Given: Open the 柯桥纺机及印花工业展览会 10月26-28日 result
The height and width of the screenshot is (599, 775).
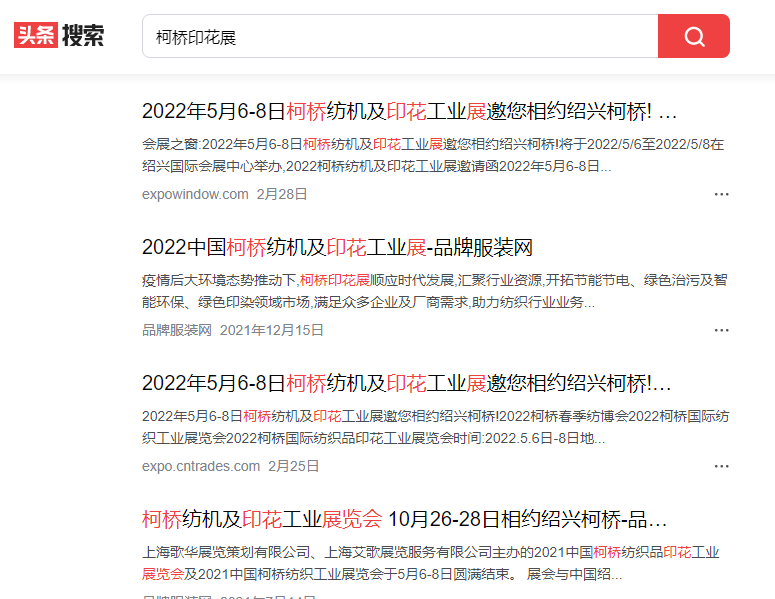Looking at the screenshot, I should [x=404, y=519].
